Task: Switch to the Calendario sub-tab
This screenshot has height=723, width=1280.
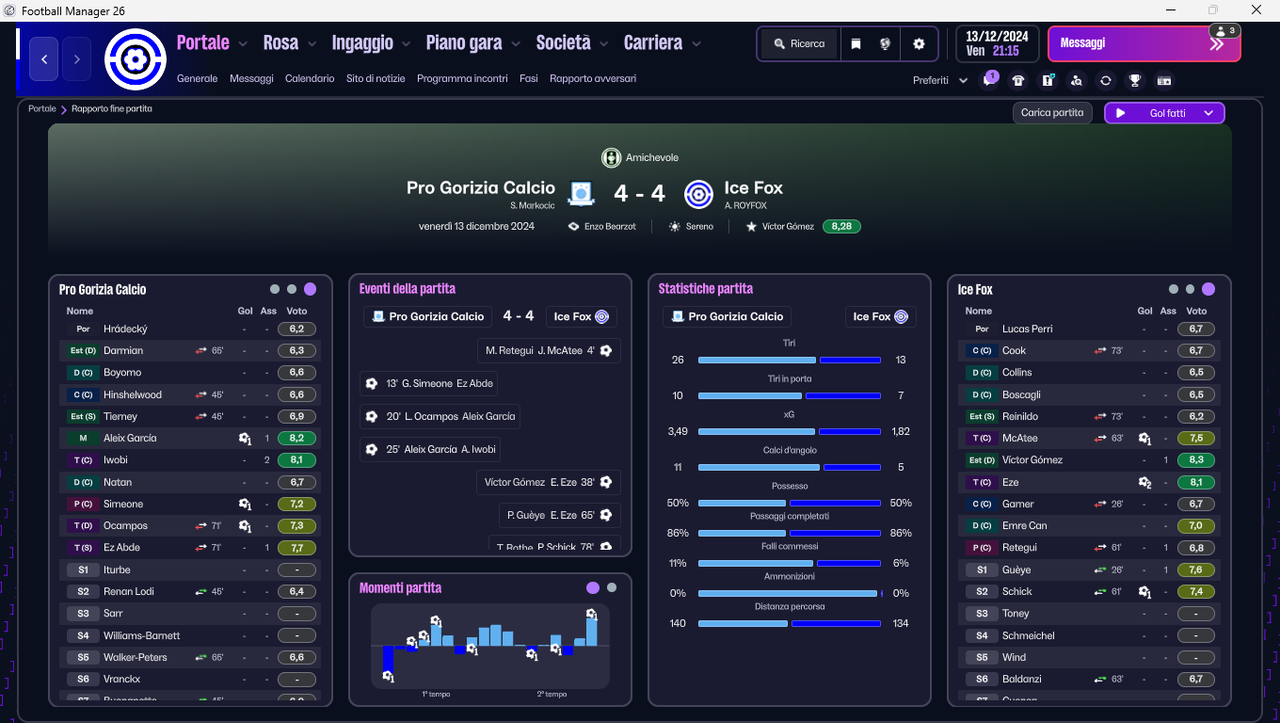Action: pos(310,78)
